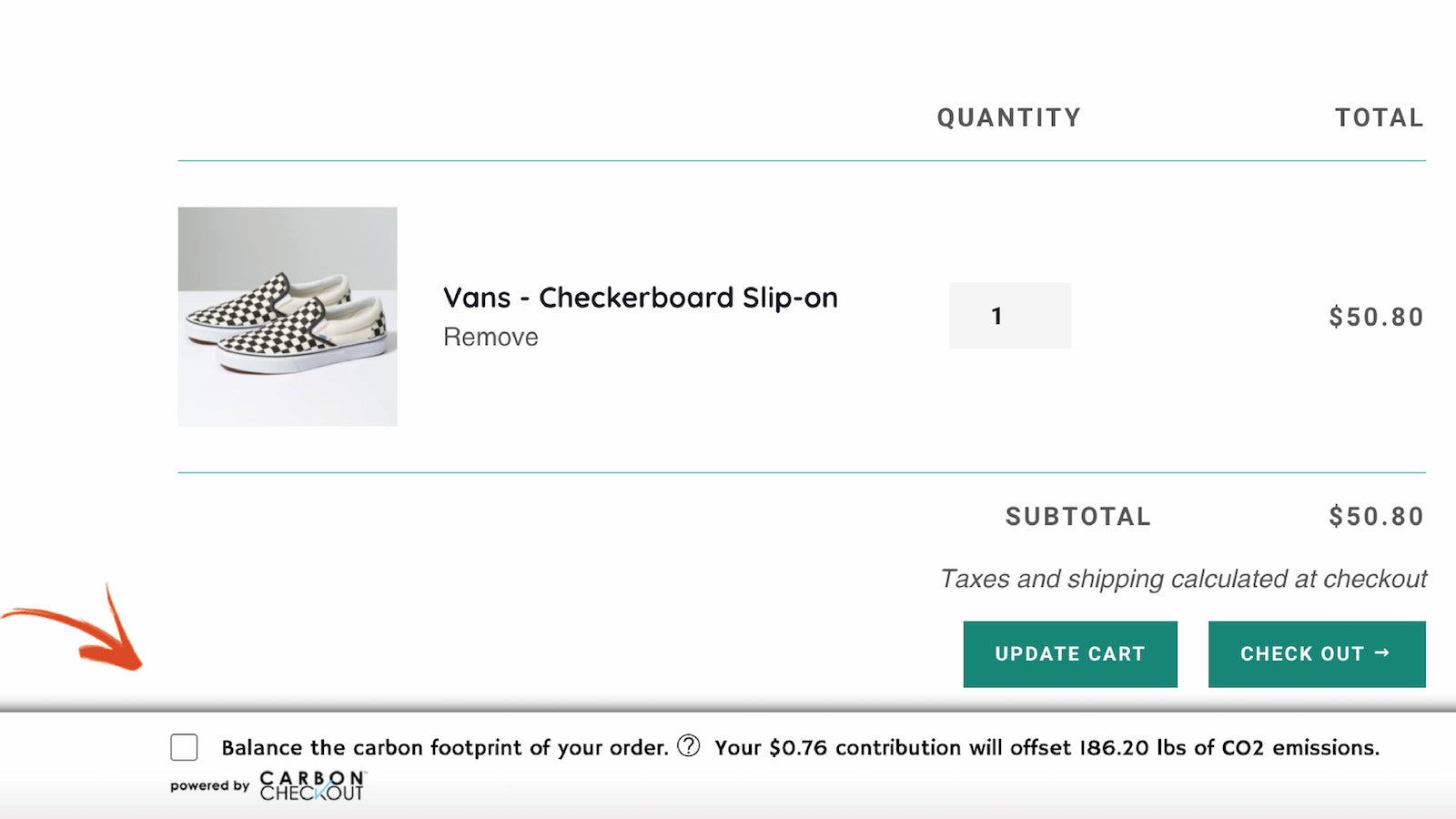Image resolution: width=1456 pixels, height=819 pixels.
Task: Click the arrow icon inside the Check Out button
Action: tap(1382, 652)
